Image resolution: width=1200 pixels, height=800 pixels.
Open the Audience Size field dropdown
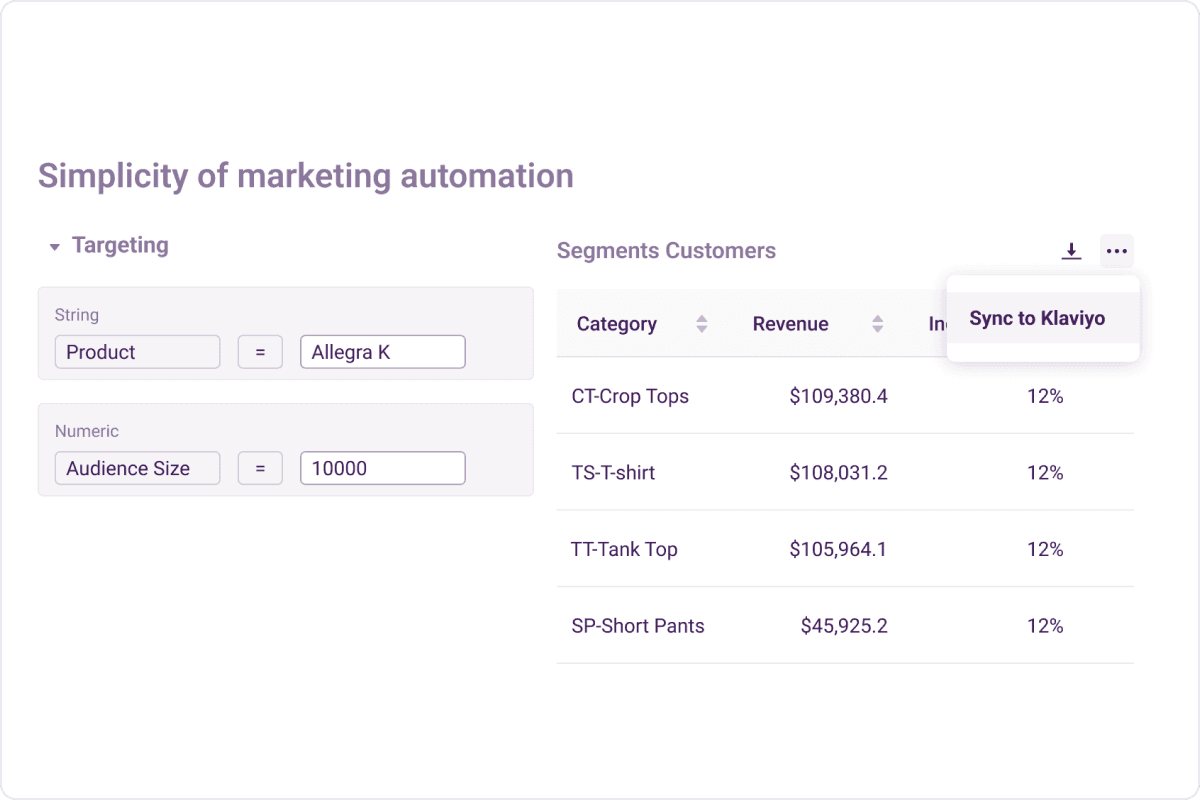(137, 467)
